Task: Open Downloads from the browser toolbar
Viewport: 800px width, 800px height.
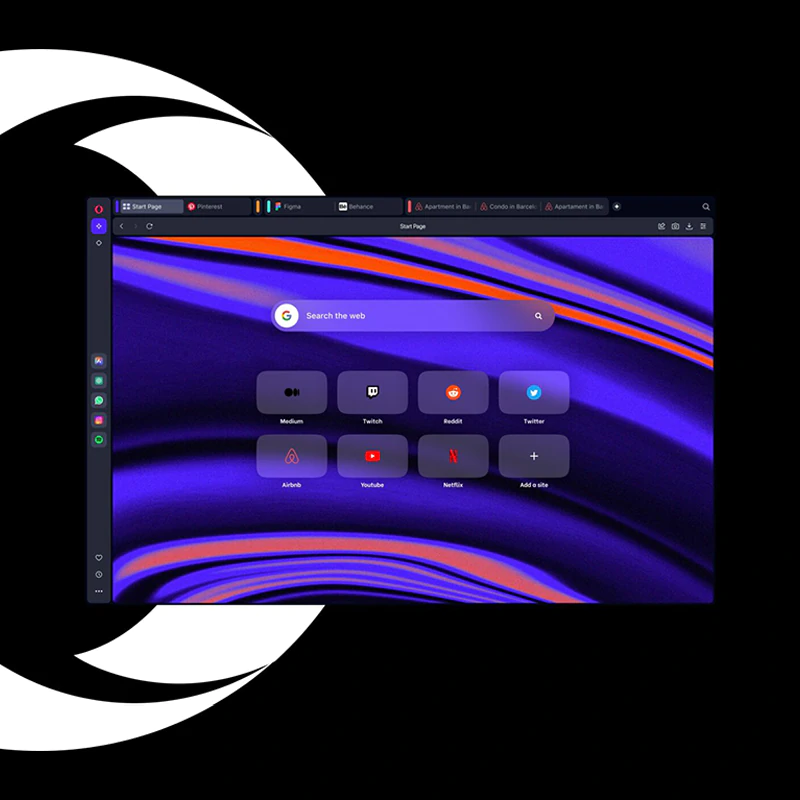Action: 690,226
